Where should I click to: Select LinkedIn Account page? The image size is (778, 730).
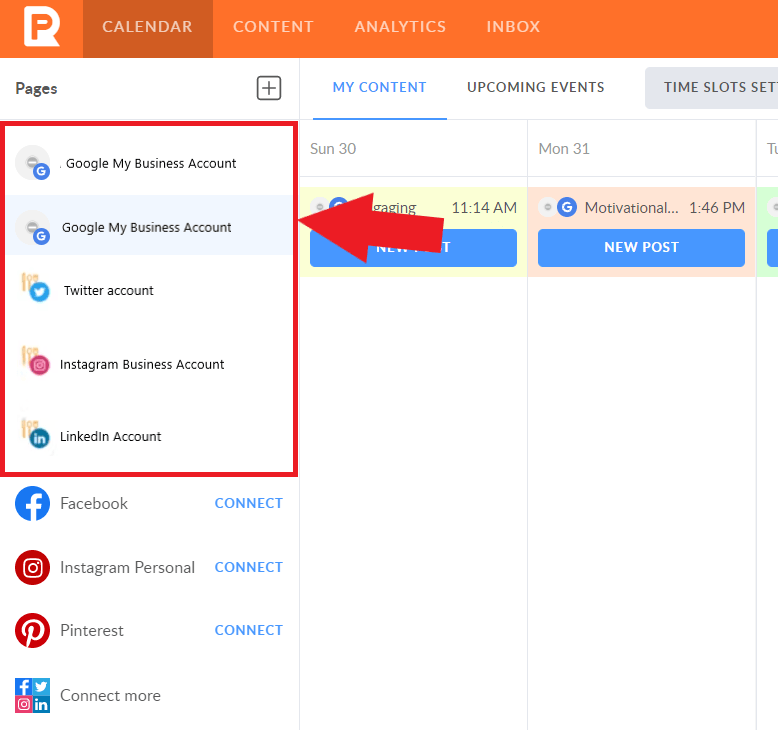(x=149, y=436)
